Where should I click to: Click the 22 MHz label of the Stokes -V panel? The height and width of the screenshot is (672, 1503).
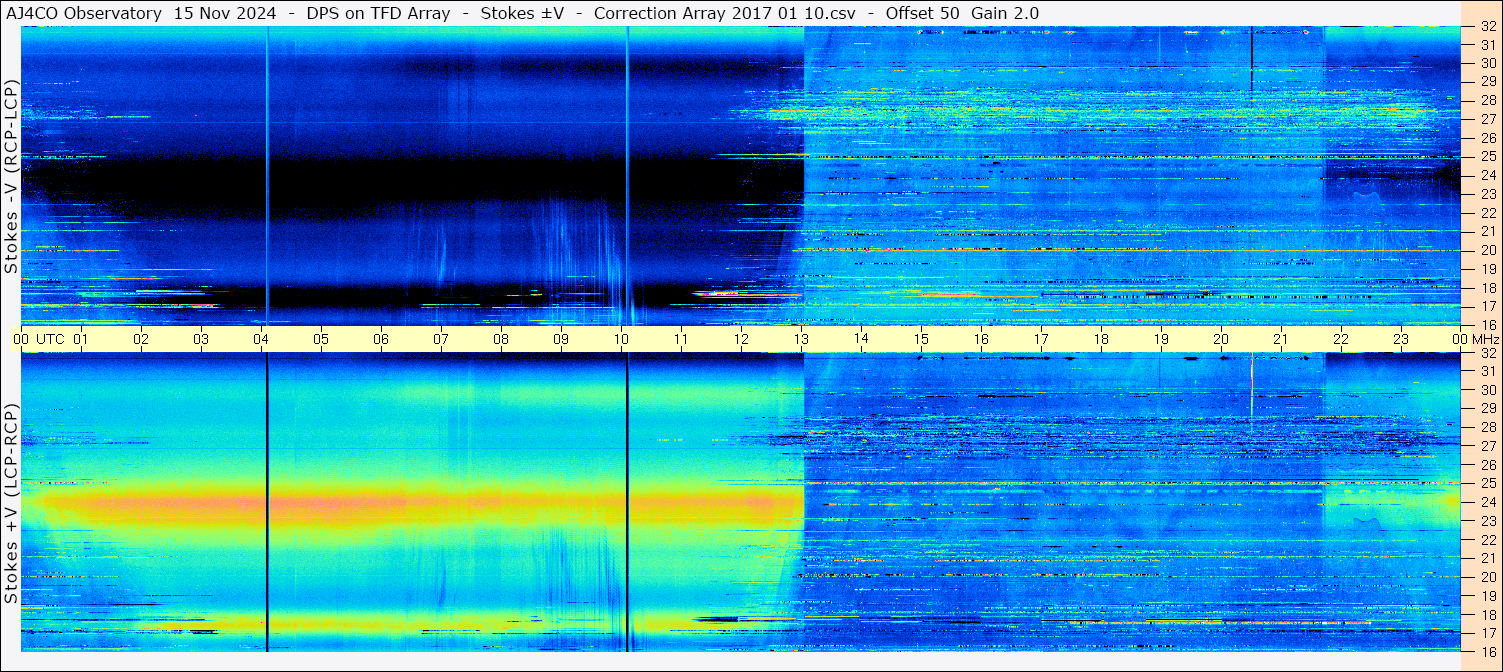point(1487,212)
